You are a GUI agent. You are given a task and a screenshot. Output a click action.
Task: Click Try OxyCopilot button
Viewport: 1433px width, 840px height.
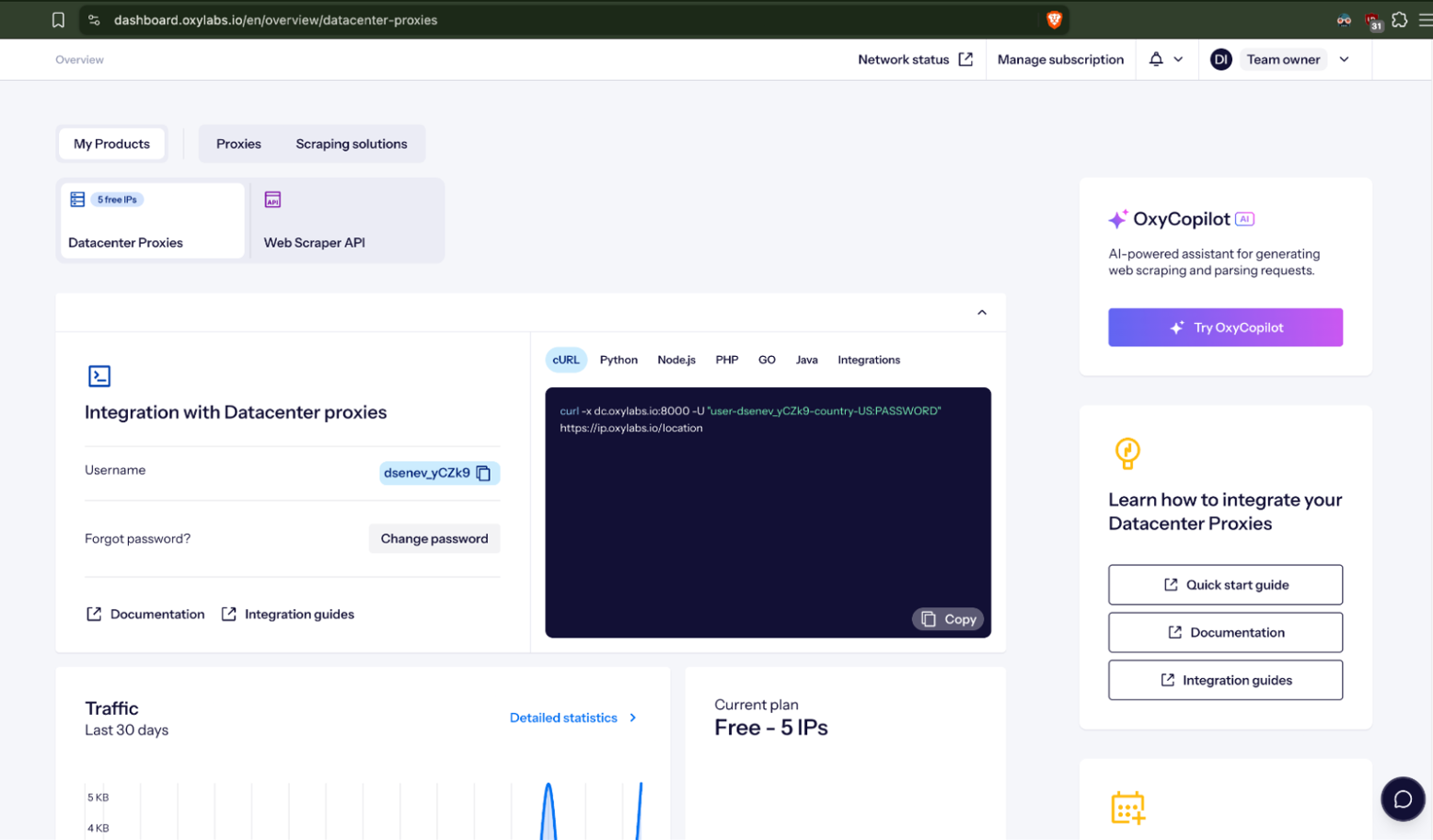1225,328
